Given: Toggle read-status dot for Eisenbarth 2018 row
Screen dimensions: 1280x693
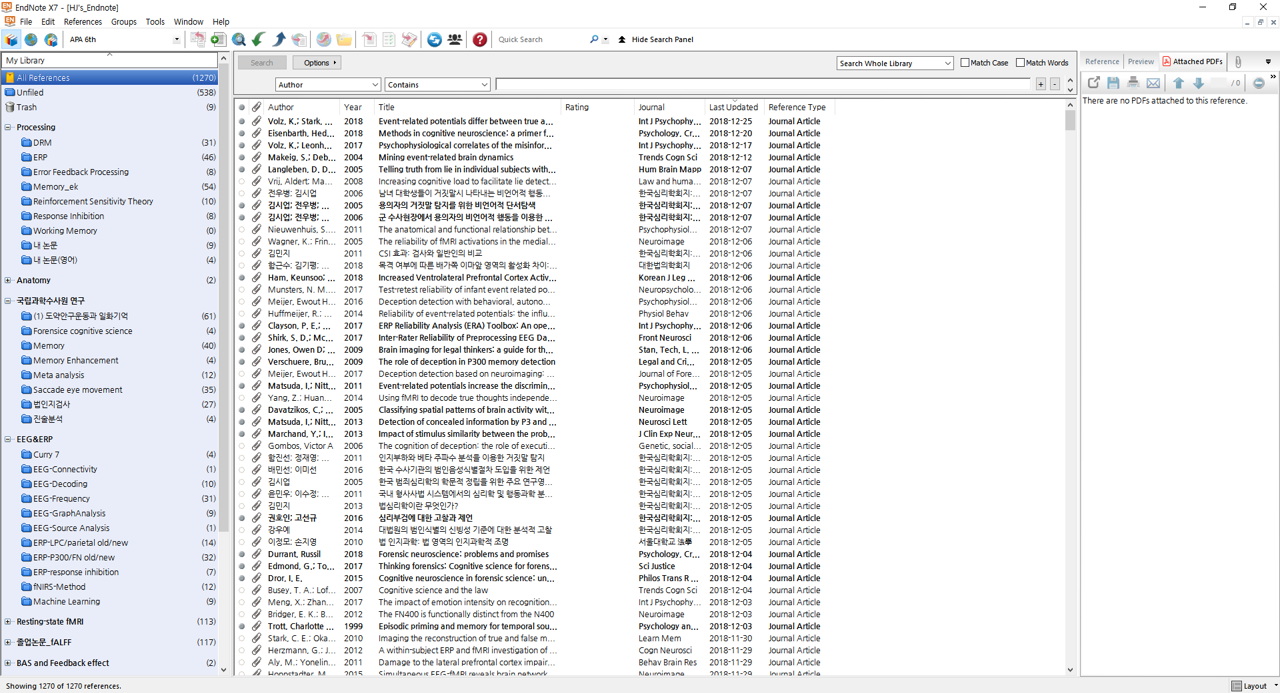Looking at the screenshot, I should [242, 133].
